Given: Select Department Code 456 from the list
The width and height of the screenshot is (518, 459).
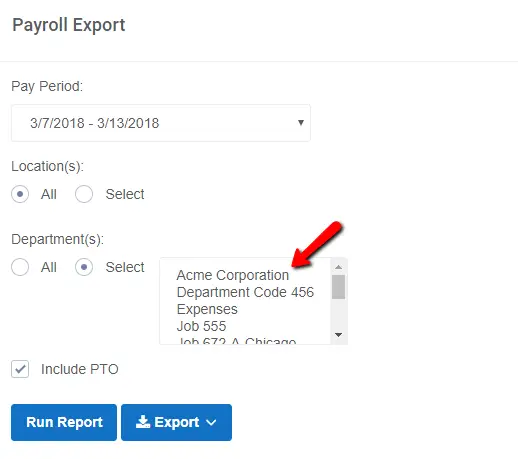Looking at the screenshot, I should click(x=245, y=292).
